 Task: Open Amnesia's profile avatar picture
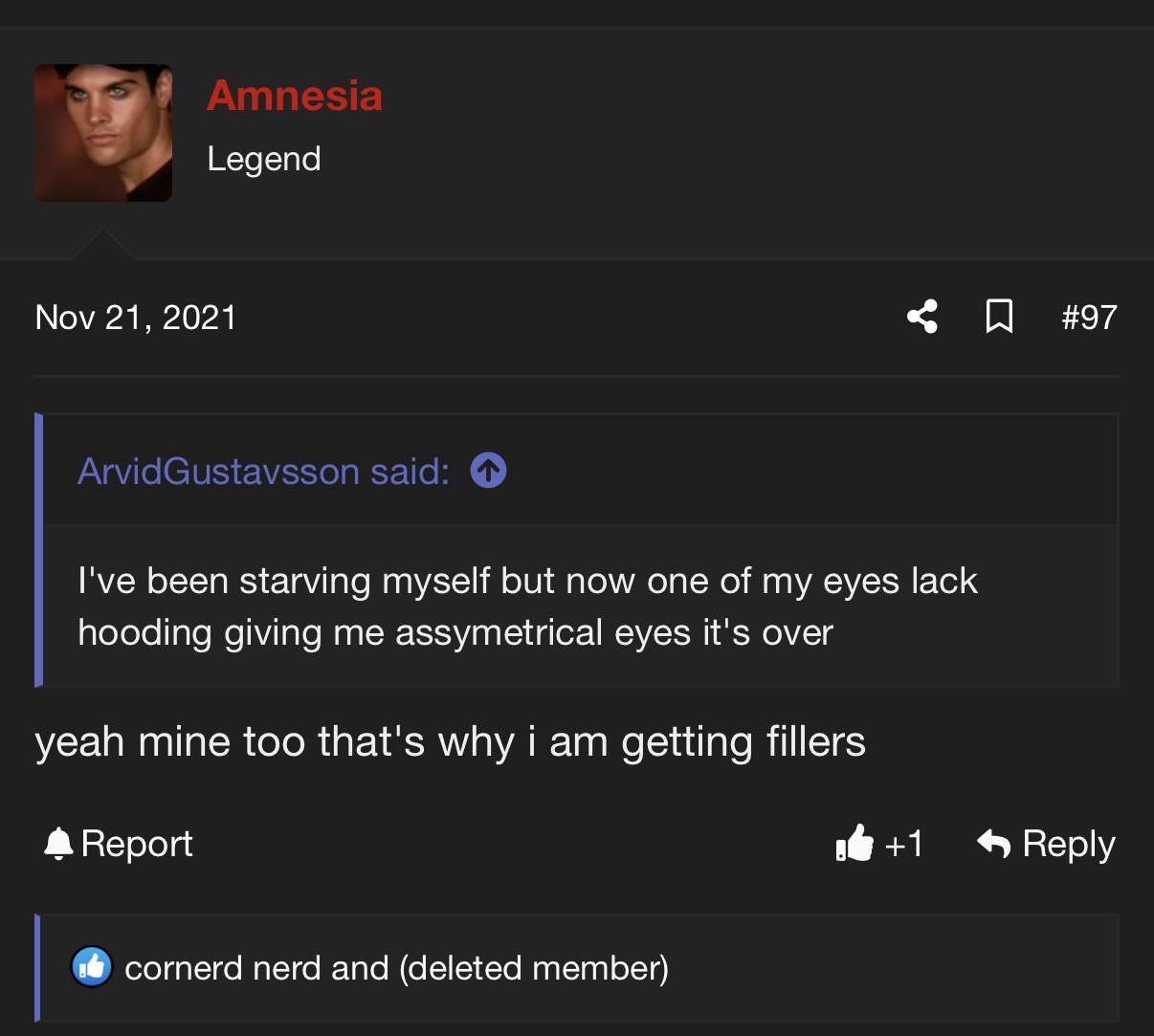pyautogui.click(x=103, y=133)
